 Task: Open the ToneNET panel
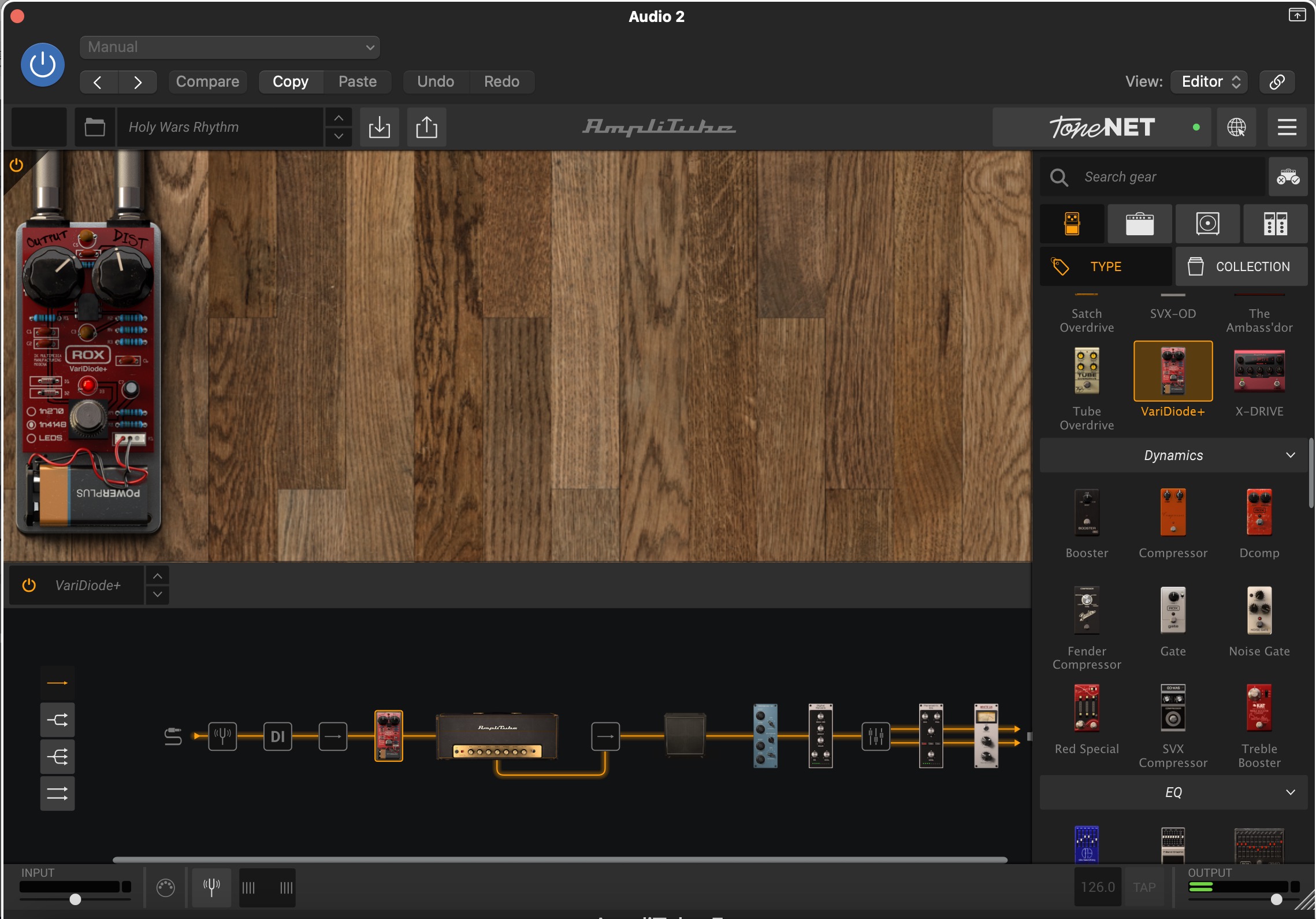click(1102, 127)
